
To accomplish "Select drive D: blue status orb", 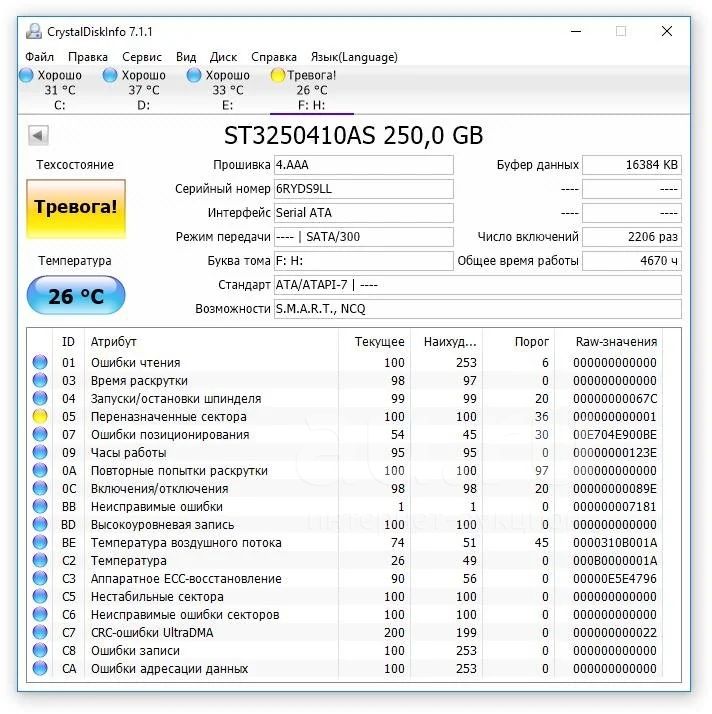I will pos(110,75).
